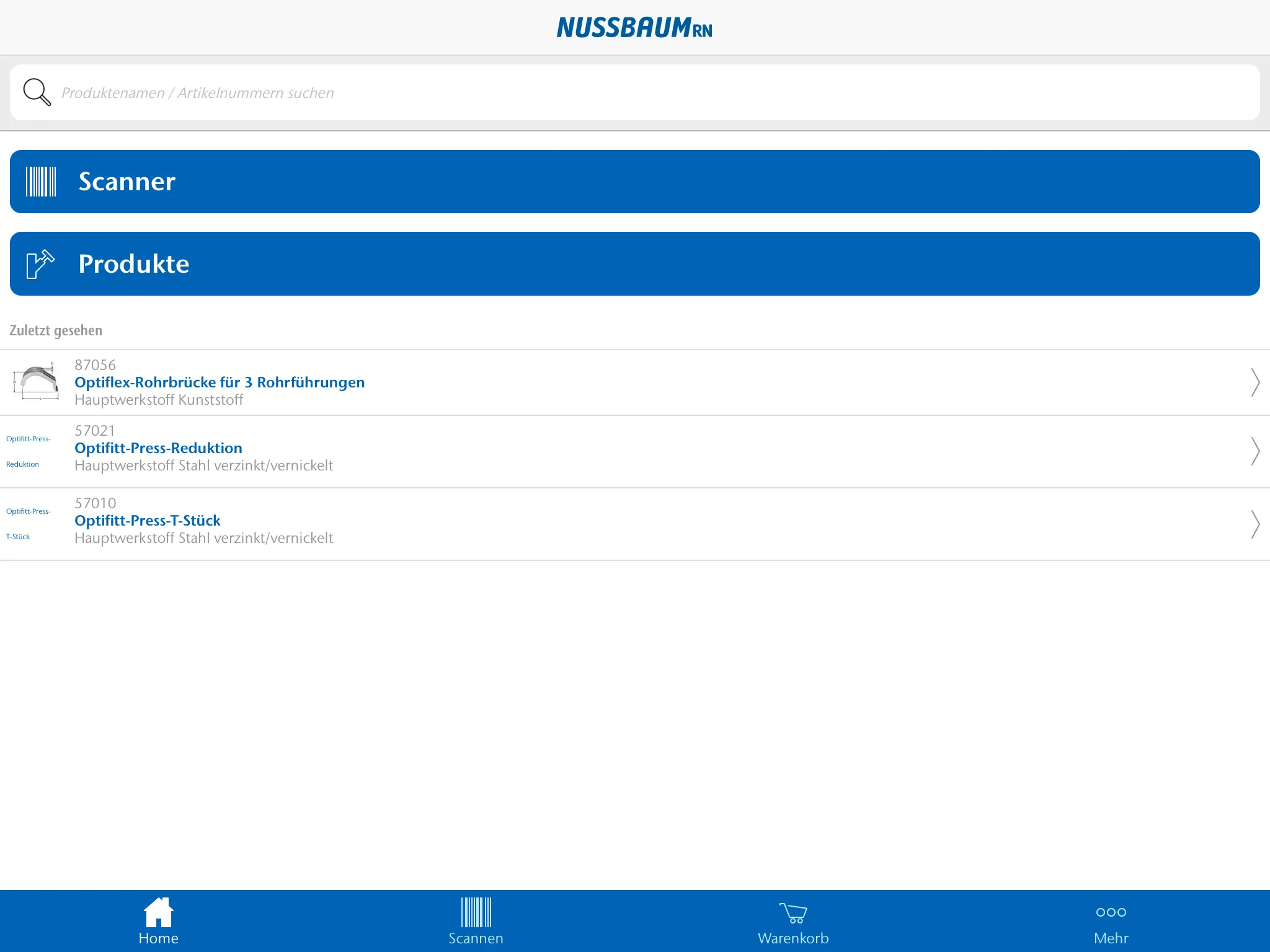Click article number 87056

coord(95,365)
